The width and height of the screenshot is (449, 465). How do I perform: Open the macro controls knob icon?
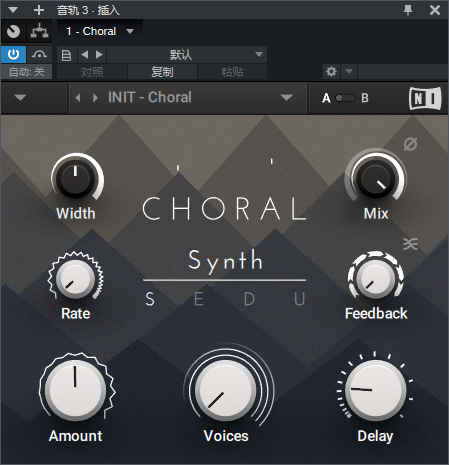coord(13,31)
